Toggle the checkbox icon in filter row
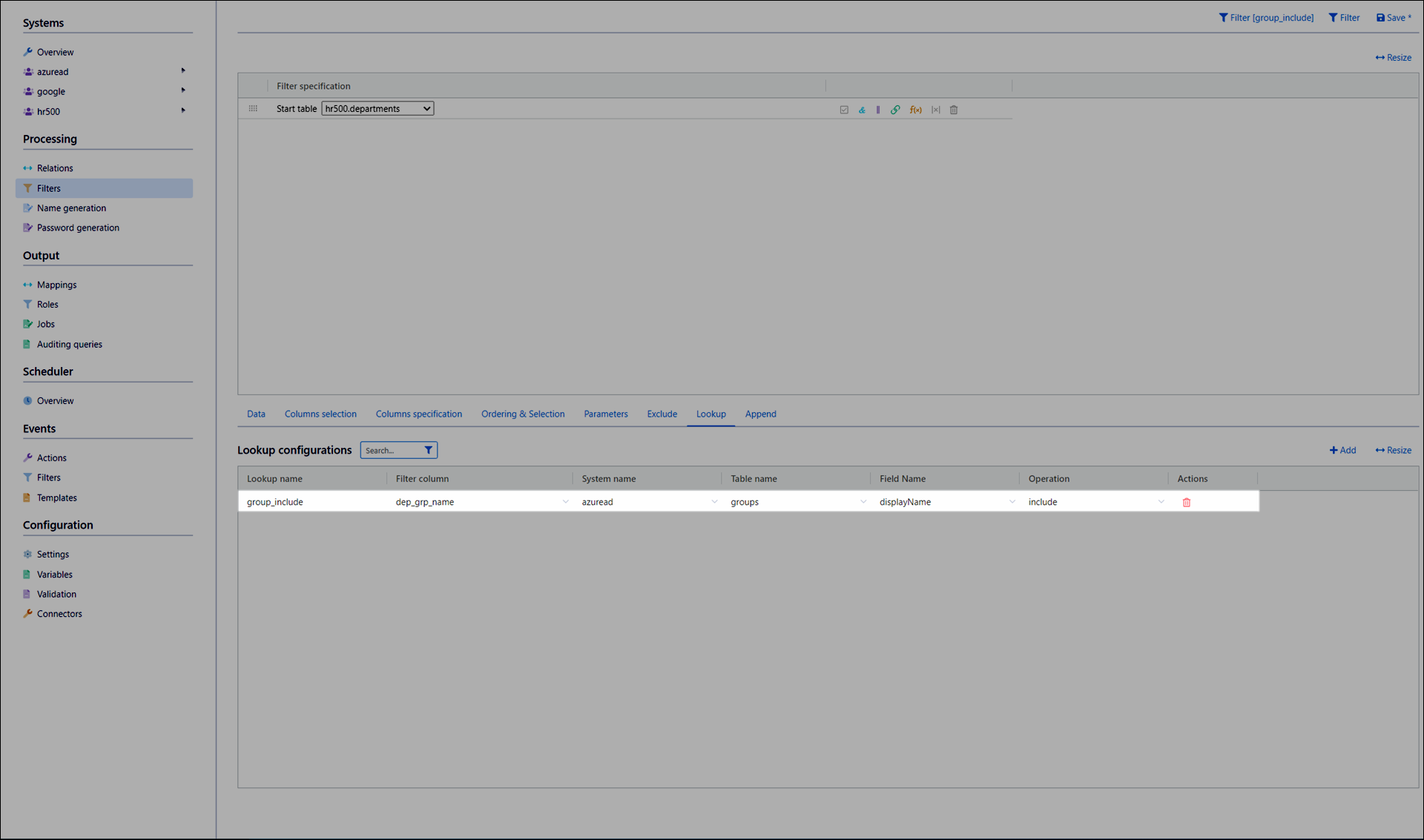1424x840 pixels. (844, 110)
